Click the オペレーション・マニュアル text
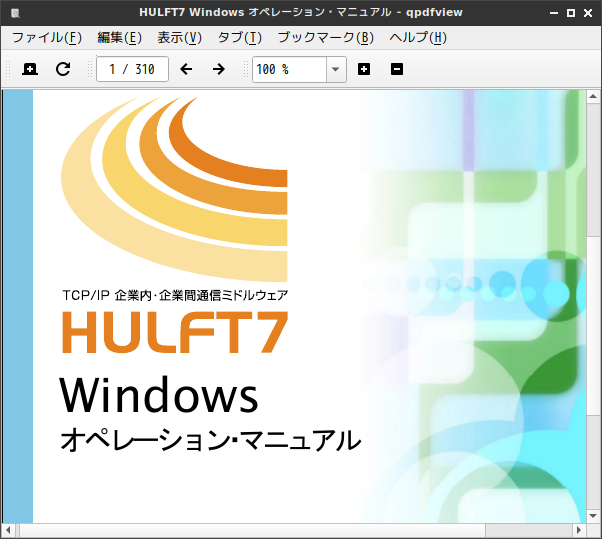 (211, 440)
